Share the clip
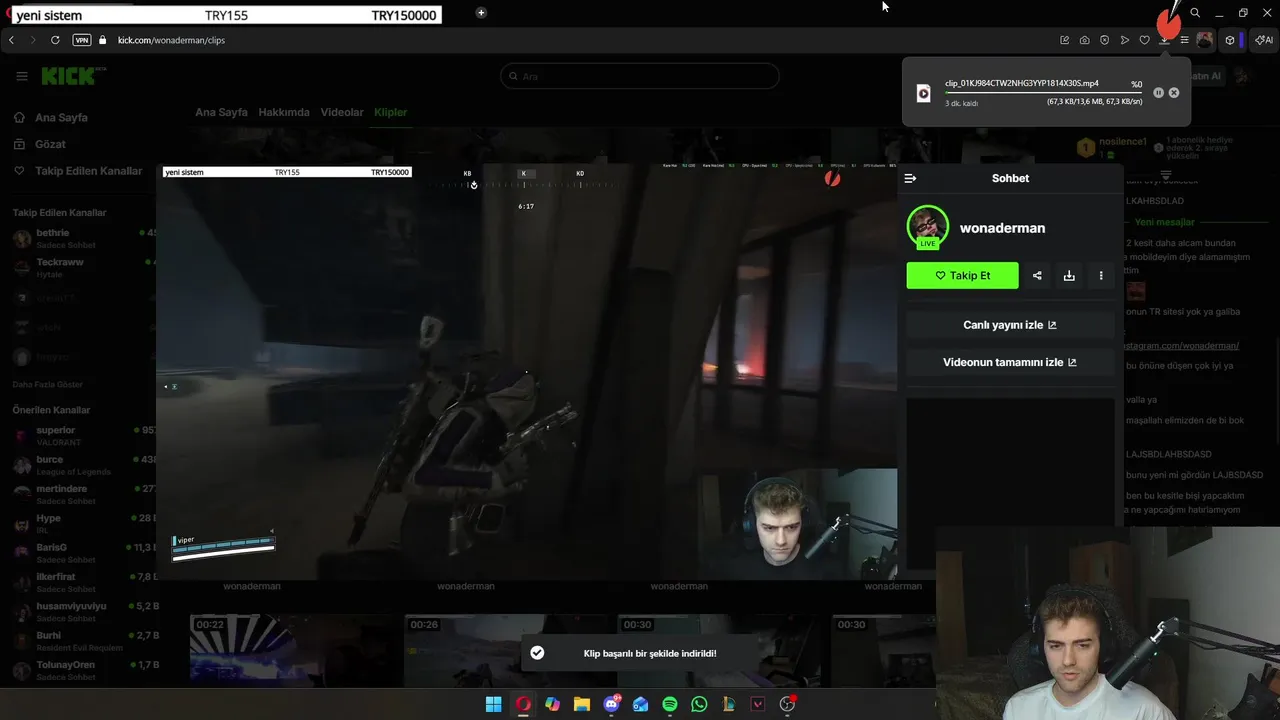The width and height of the screenshot is (1280, 720). coord(1037,276)
